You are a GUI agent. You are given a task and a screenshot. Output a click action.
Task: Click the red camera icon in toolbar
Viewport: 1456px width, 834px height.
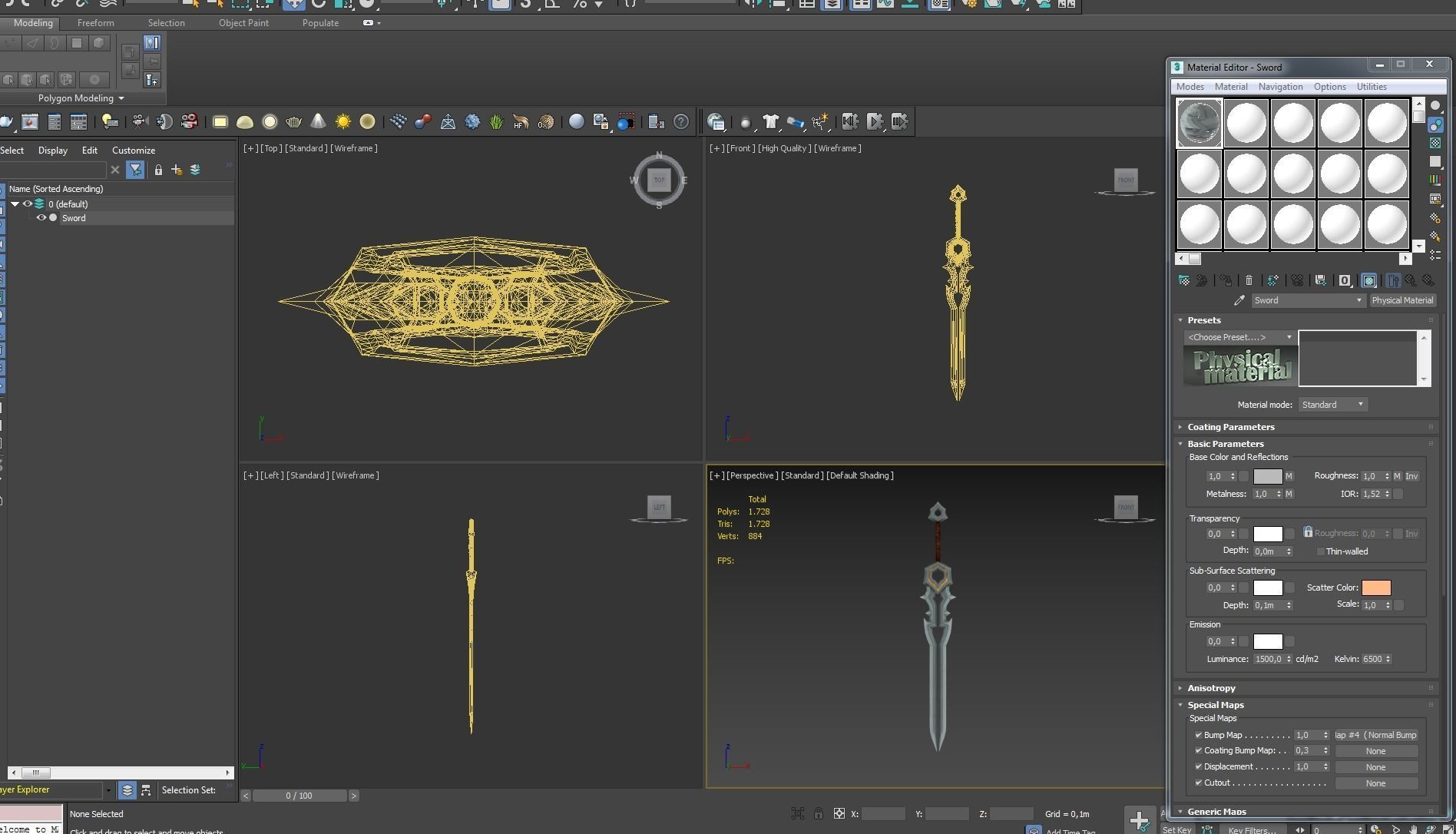[189, 121]
